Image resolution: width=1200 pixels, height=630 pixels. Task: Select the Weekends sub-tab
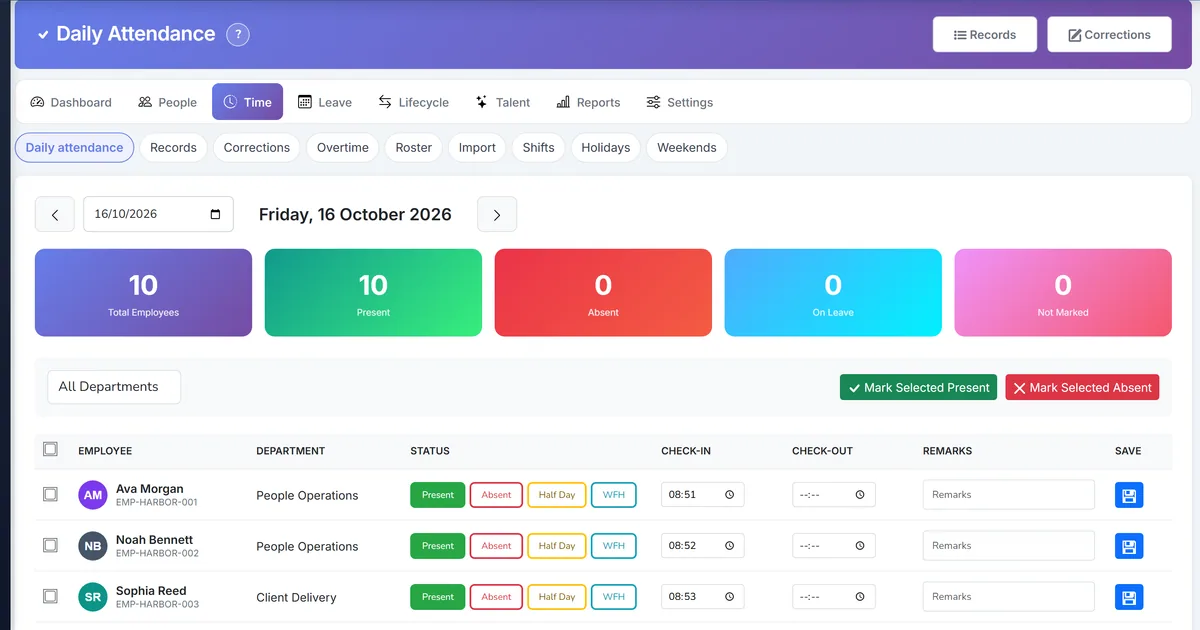tap(687, 147)
